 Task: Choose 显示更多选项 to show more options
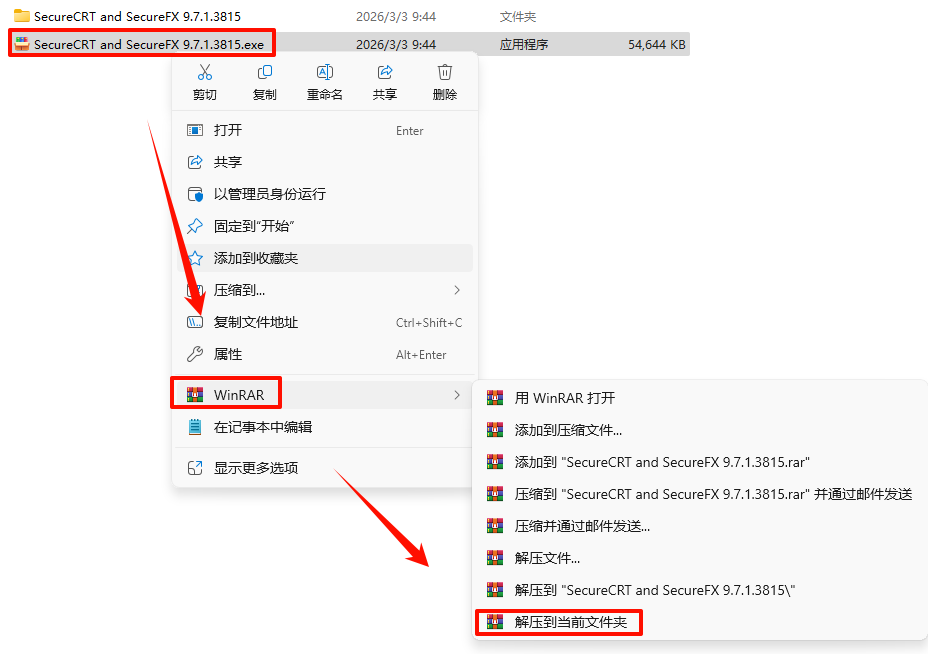(x=324, y=468)
